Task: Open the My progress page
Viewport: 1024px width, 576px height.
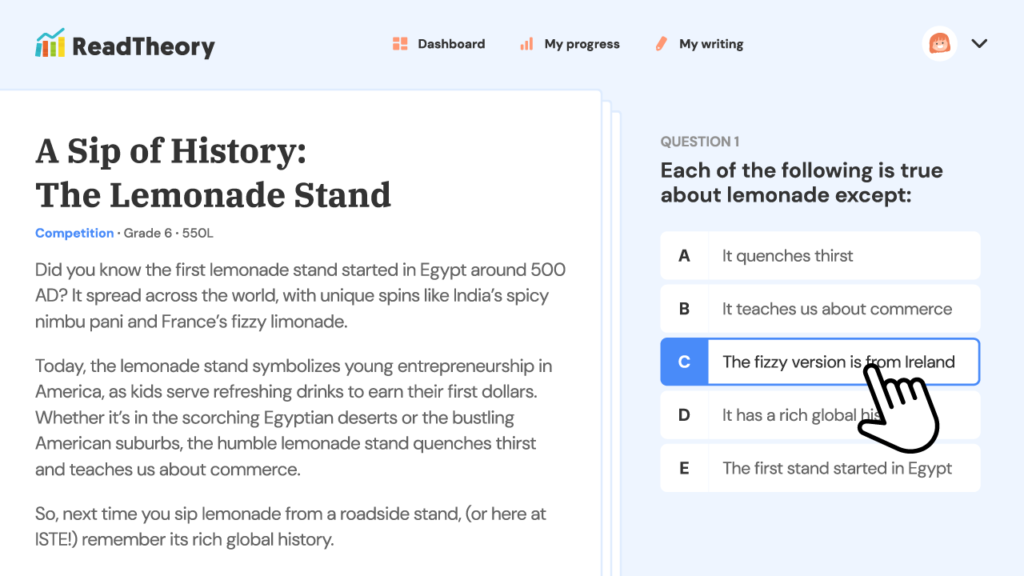Action: click(x=581, y=43)
